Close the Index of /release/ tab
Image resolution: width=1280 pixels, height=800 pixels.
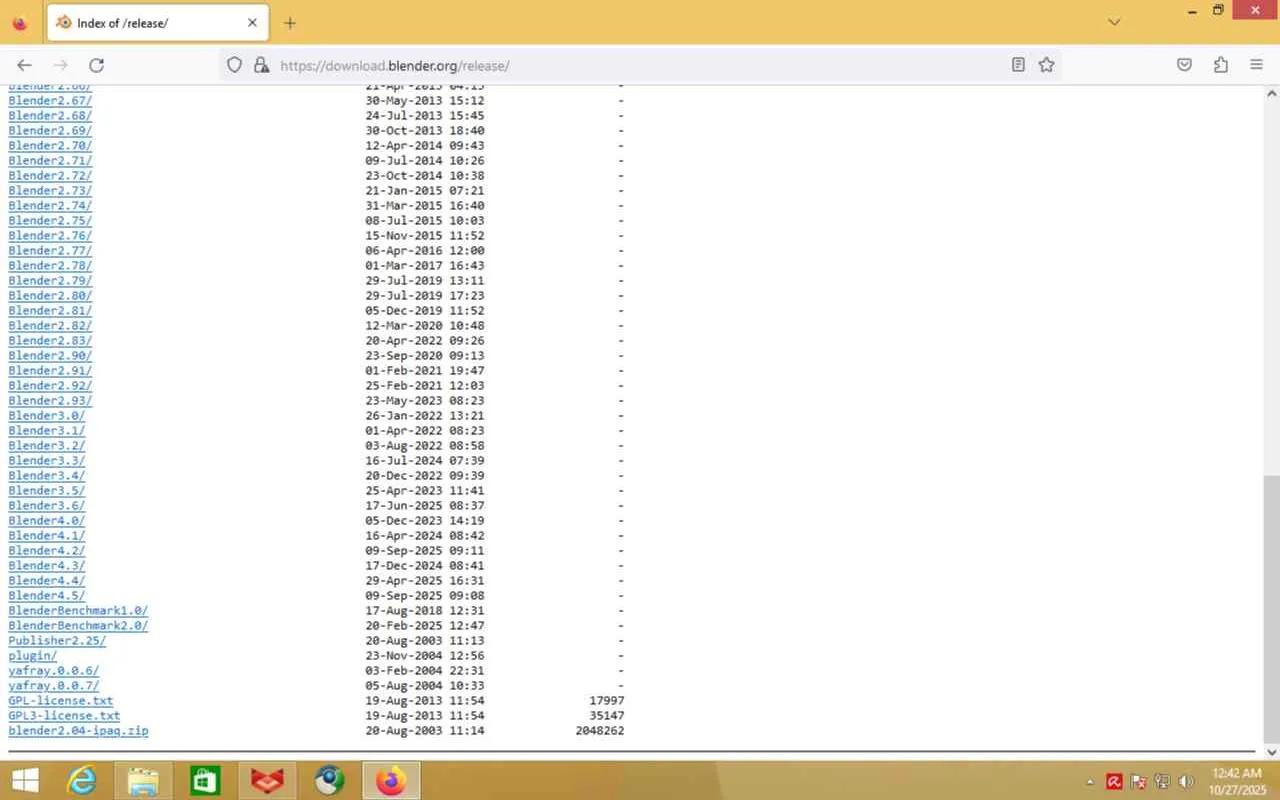click(x=252, y=23)
